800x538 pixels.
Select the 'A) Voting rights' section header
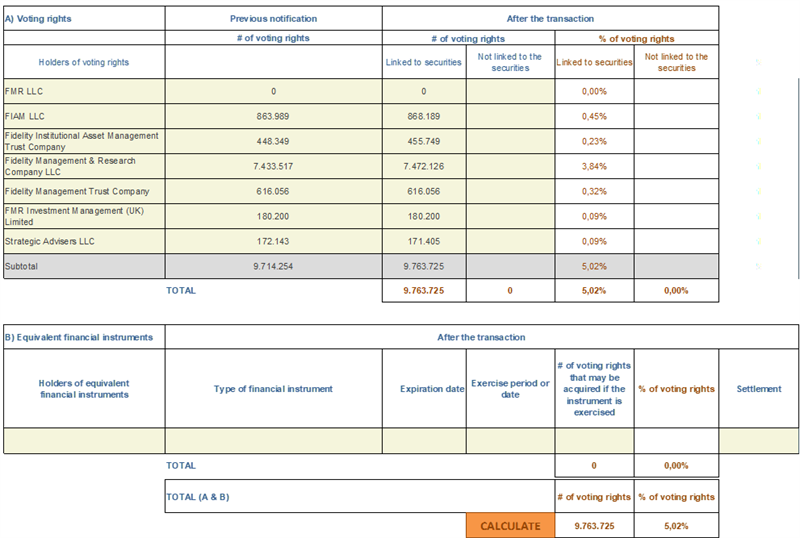(84, 18)
